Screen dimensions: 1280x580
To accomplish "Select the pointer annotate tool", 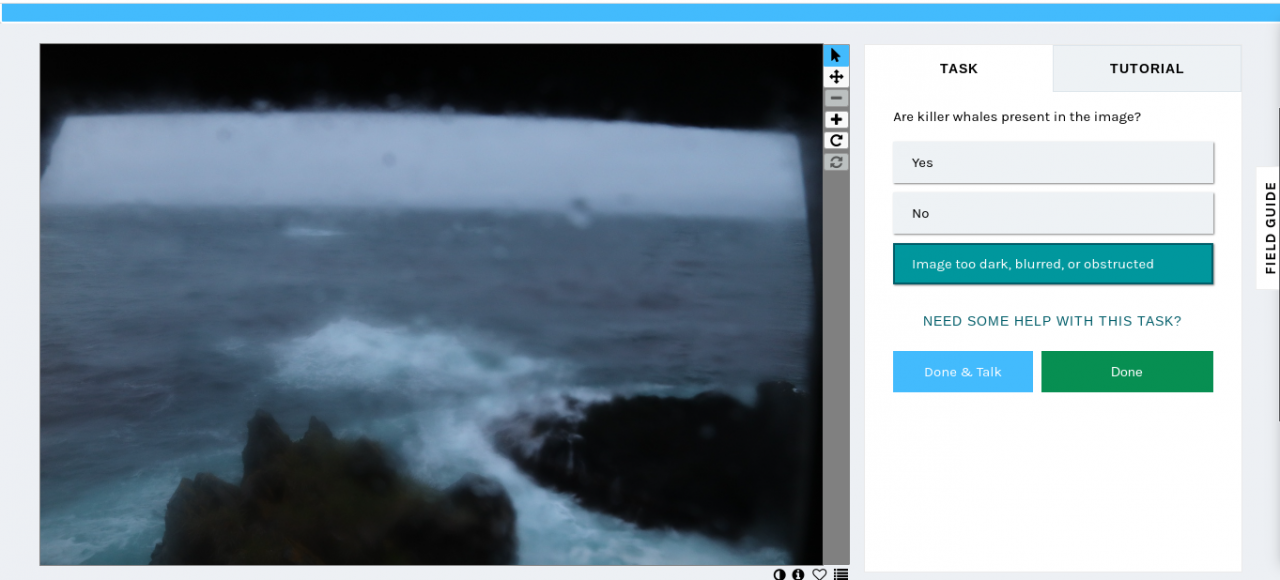I will coord(836,55).
